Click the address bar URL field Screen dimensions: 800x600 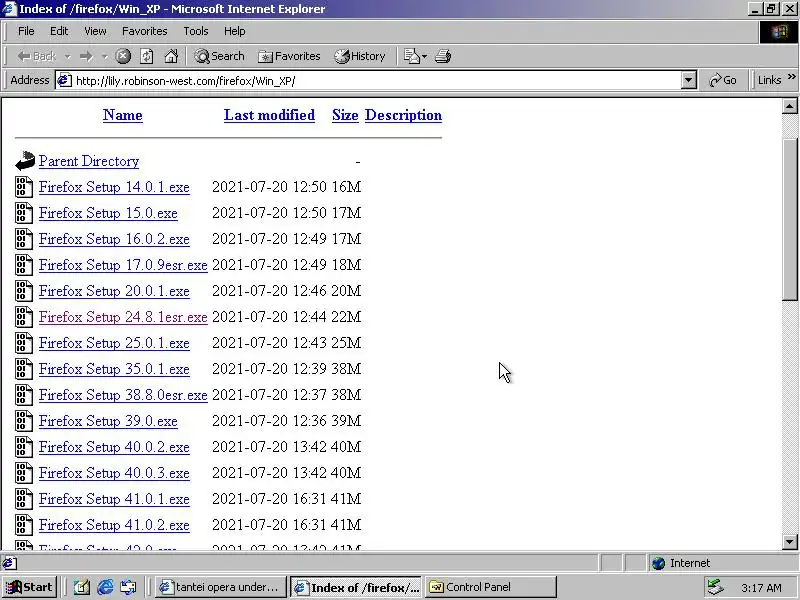tap(377, 81)
